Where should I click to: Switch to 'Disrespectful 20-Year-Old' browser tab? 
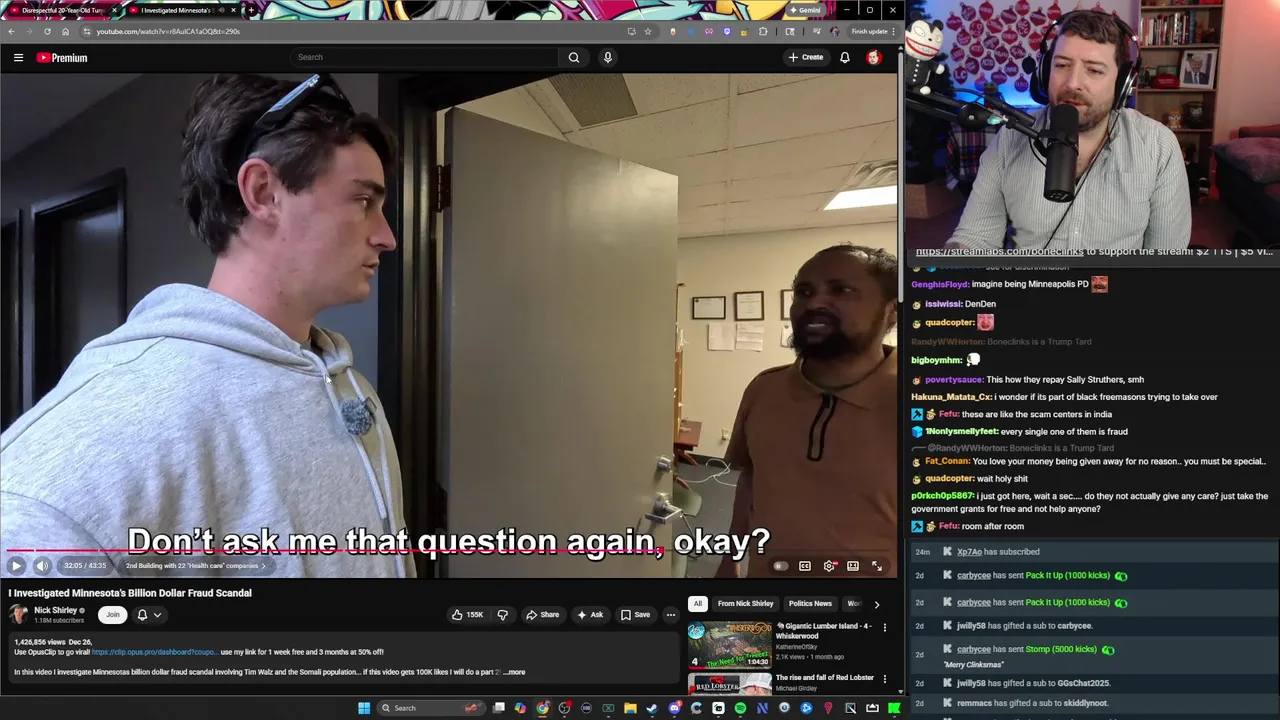pos(63,10)
